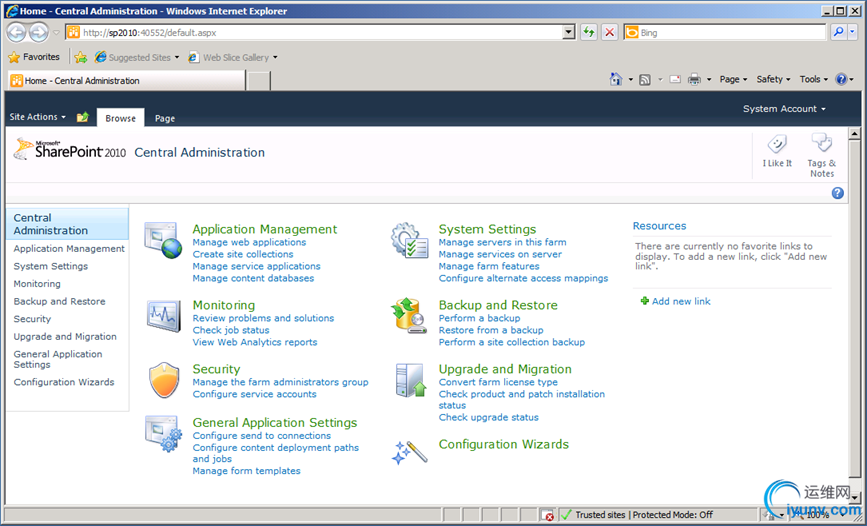Click the IE Home icon
Viewport: 867px width, 526px height.
pyautogui.click(x=615, y=79)
